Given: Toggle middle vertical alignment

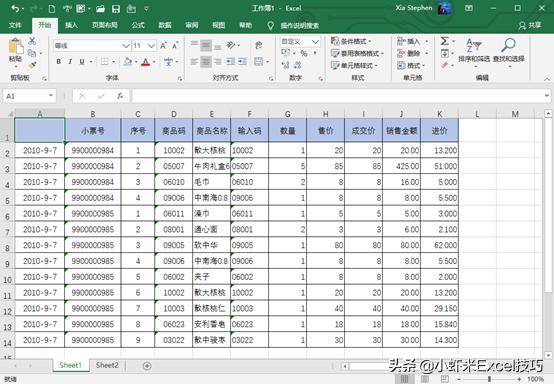Looking at the screenshot, I should (206, 45).
